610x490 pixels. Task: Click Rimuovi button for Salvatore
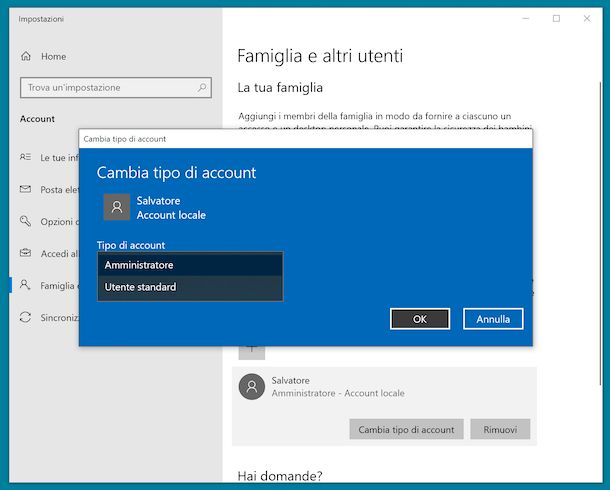tap(500, 429)
